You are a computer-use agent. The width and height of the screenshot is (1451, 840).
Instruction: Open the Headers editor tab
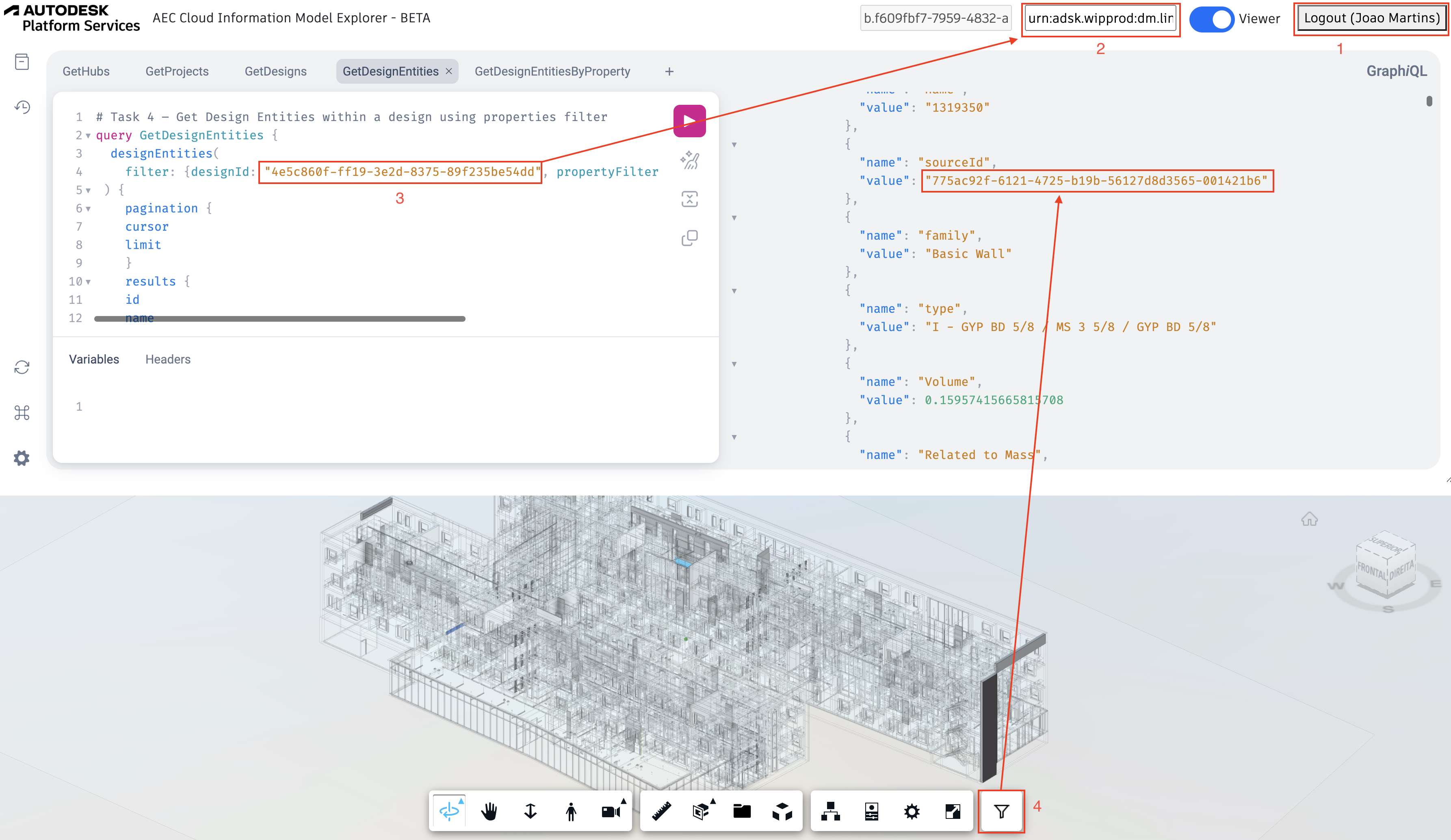(167, 359)
